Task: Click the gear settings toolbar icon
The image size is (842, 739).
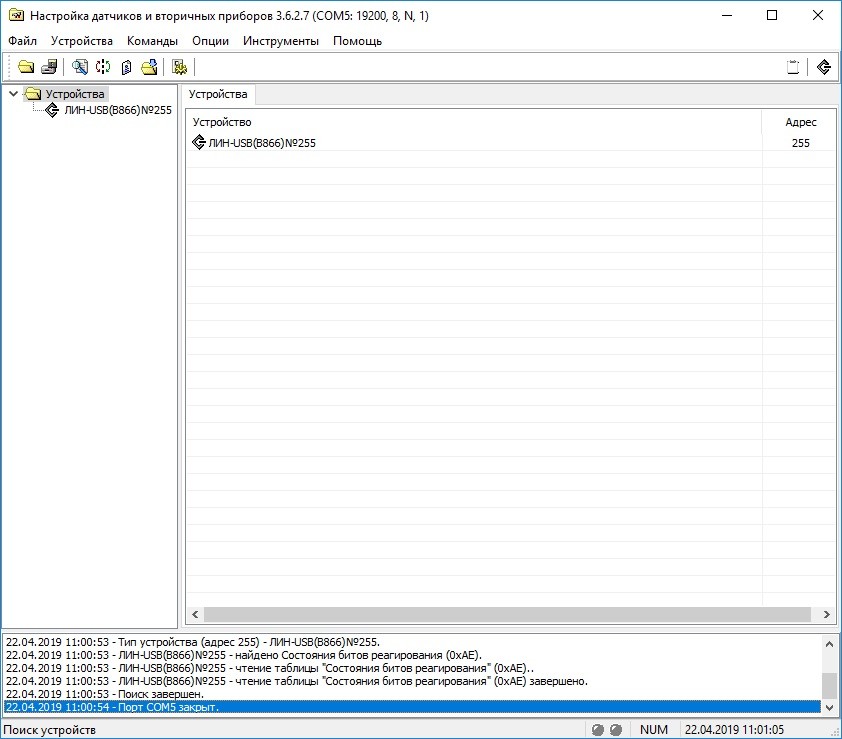Action: 179,67
